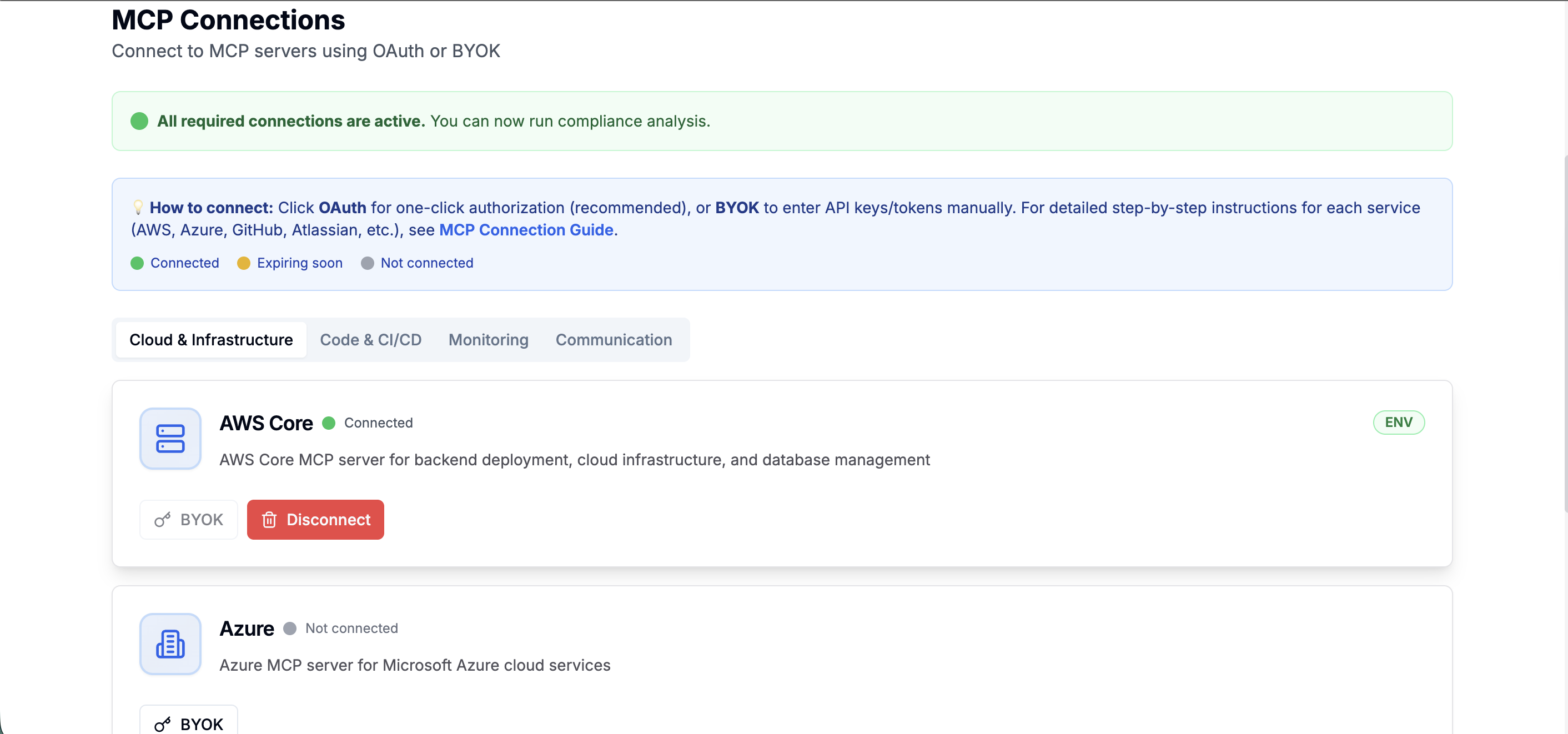Click the yellow Expiring soon legend dot

click(244, 263)
